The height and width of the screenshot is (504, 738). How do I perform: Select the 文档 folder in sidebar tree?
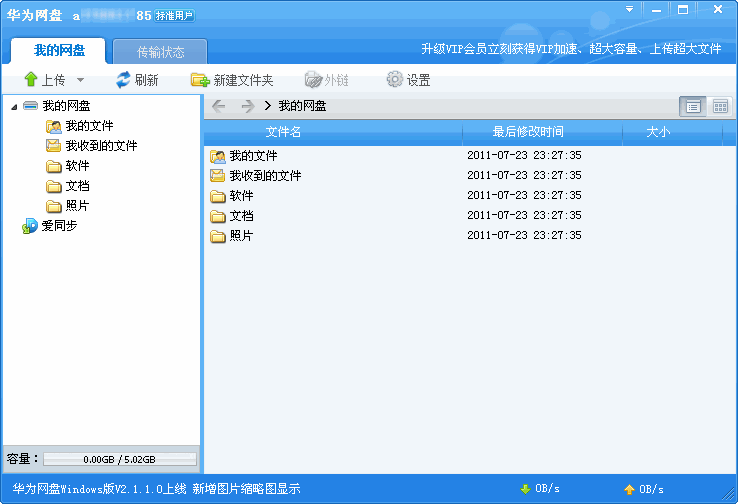coord(78,186)
